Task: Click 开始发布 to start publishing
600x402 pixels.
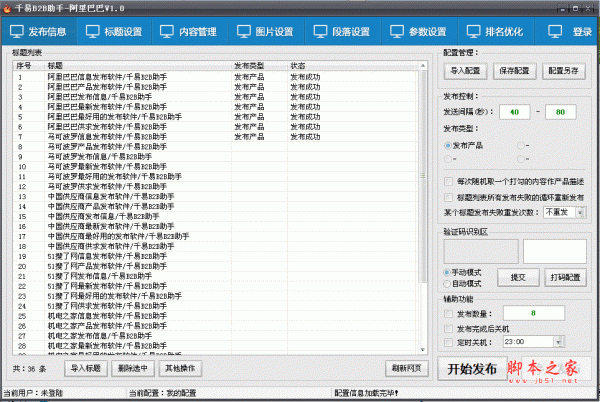Action: (472, 369)
